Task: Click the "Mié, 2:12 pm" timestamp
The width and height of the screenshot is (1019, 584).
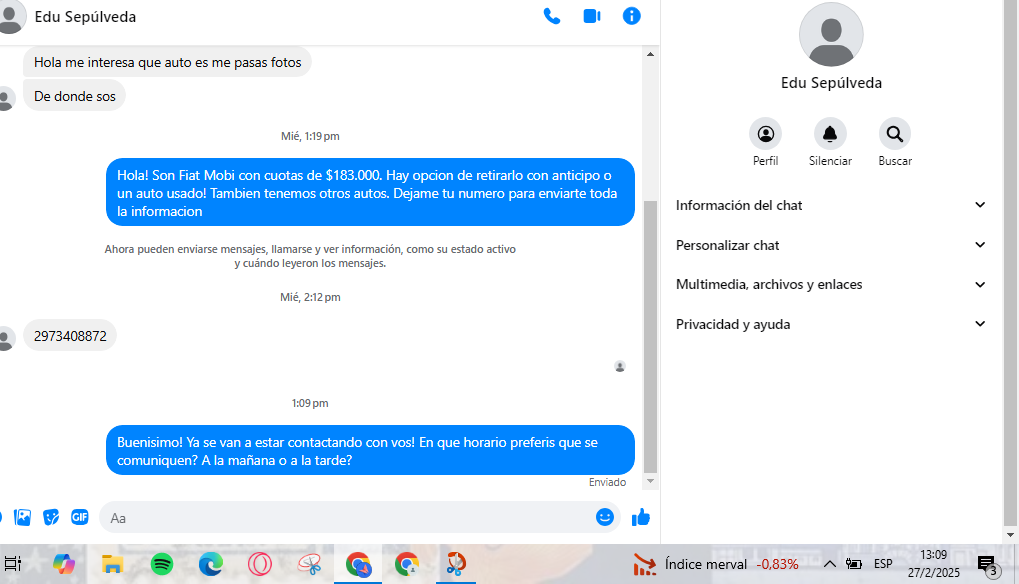Action: [310, 298]
